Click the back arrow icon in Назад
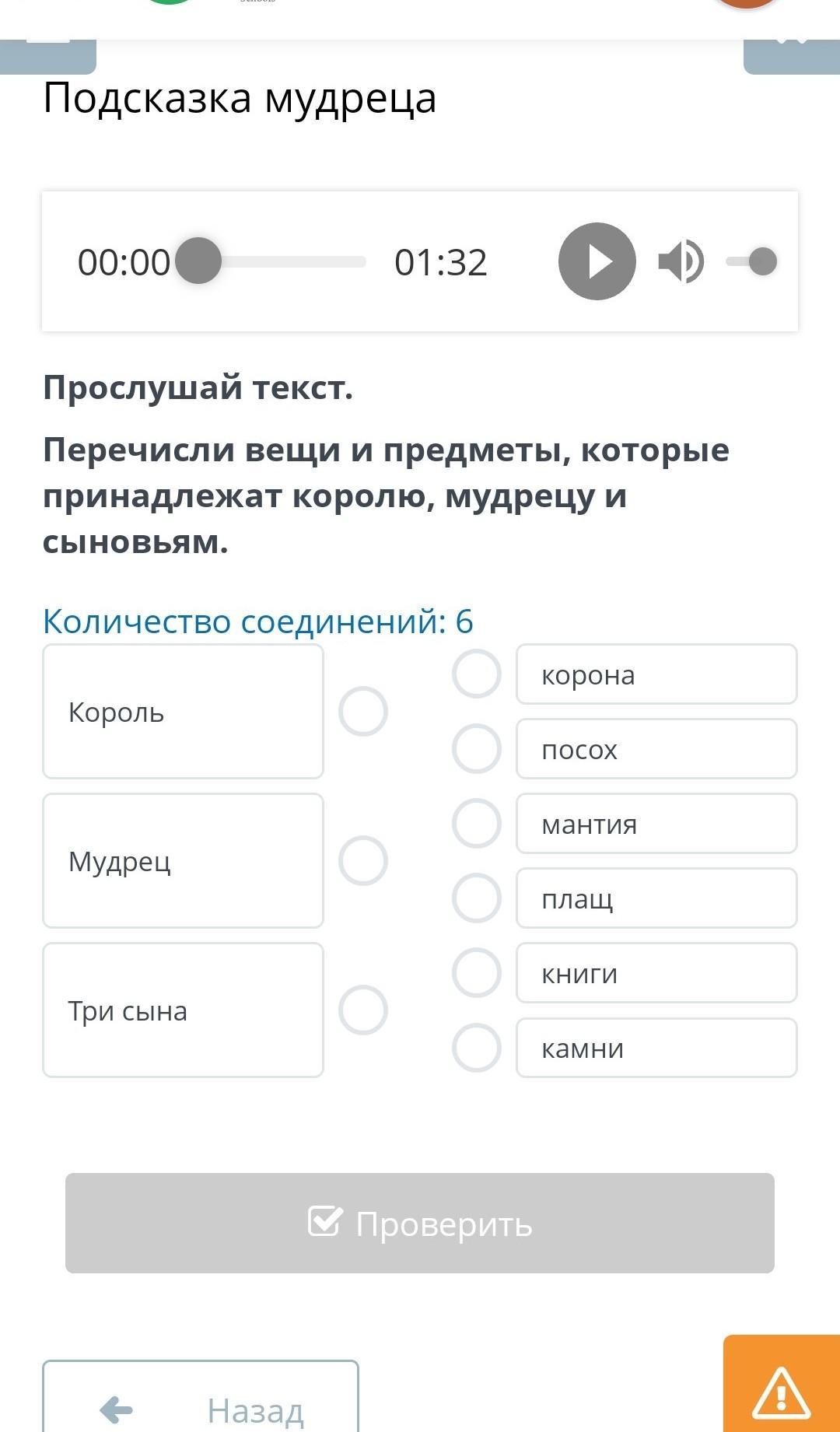The image size is (840, 1432). click(x=117, y=1409)
